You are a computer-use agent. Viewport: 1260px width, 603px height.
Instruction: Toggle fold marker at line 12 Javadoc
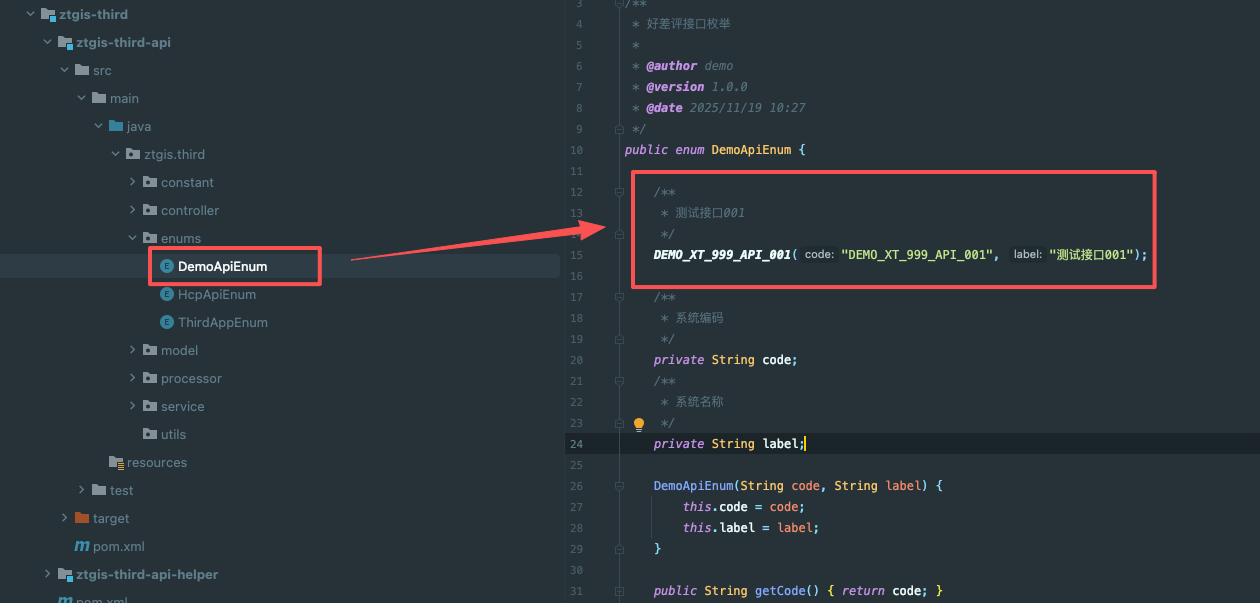620,192
